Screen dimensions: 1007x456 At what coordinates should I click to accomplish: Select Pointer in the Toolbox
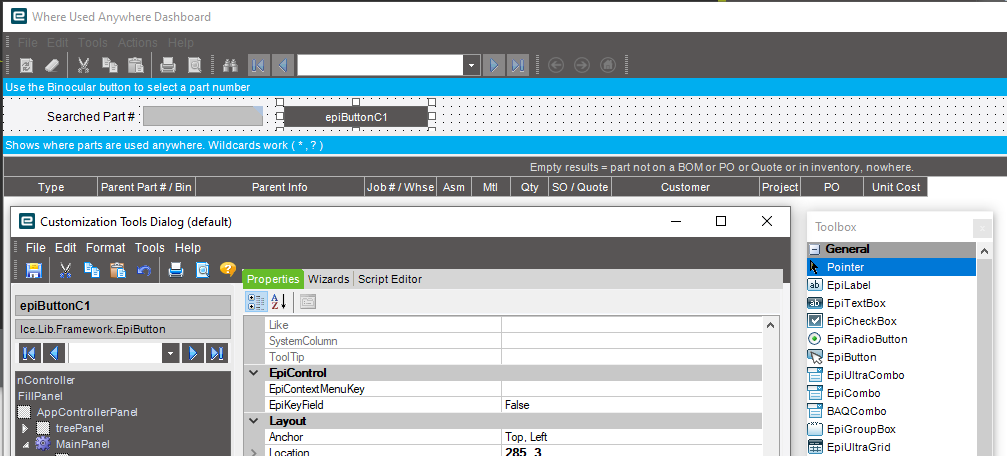(891, 267)
